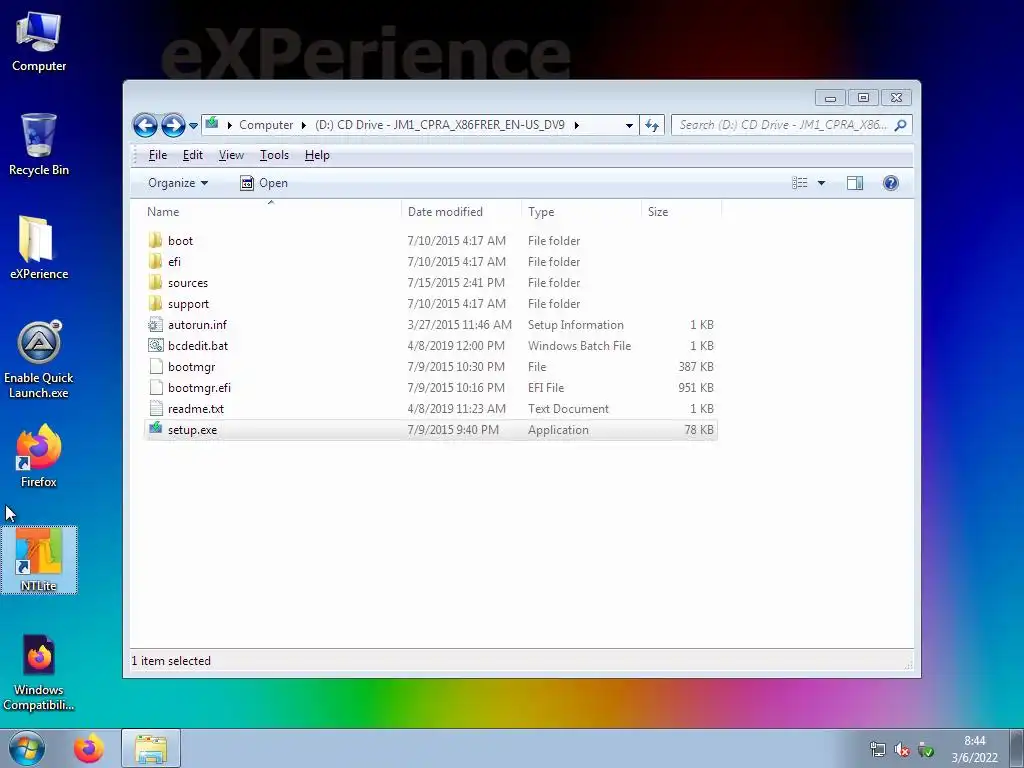
Task: Open the address bar history dropdown
Action: point(629,125)
